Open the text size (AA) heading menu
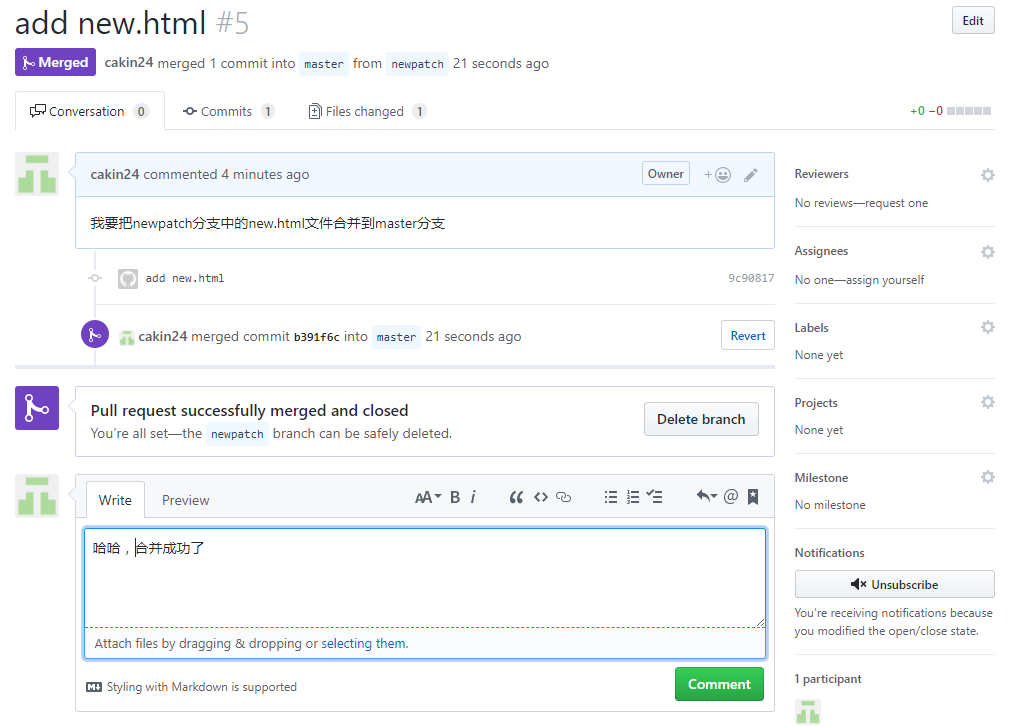Image resolution: width=1011 pixels, height=727 pixels. click(427, 497)
